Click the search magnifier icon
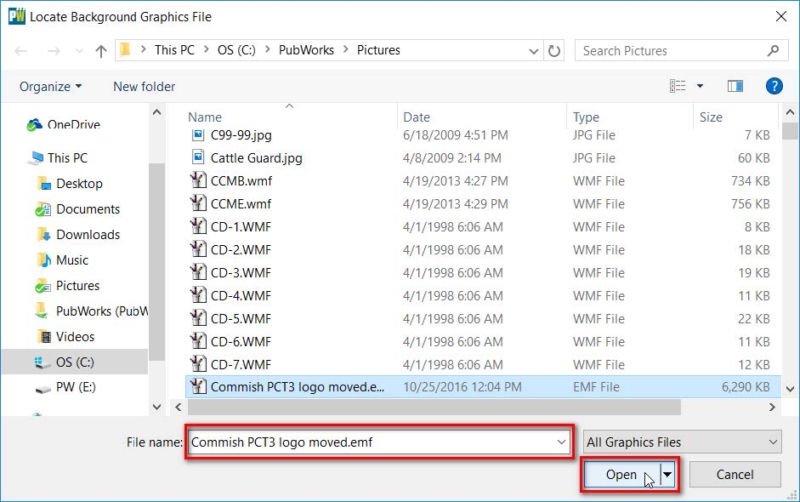Viewport: 800px width, 502px height. tap(772, 51)
